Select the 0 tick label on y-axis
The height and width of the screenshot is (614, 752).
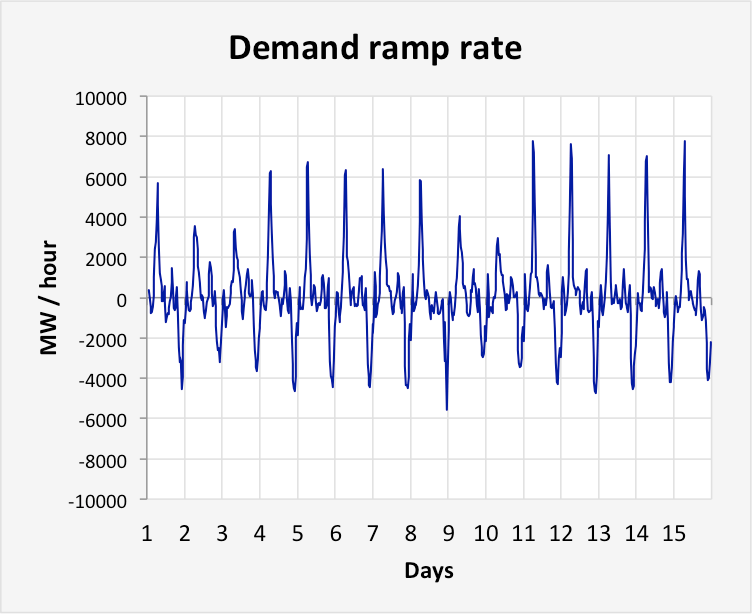coord(120,299)
